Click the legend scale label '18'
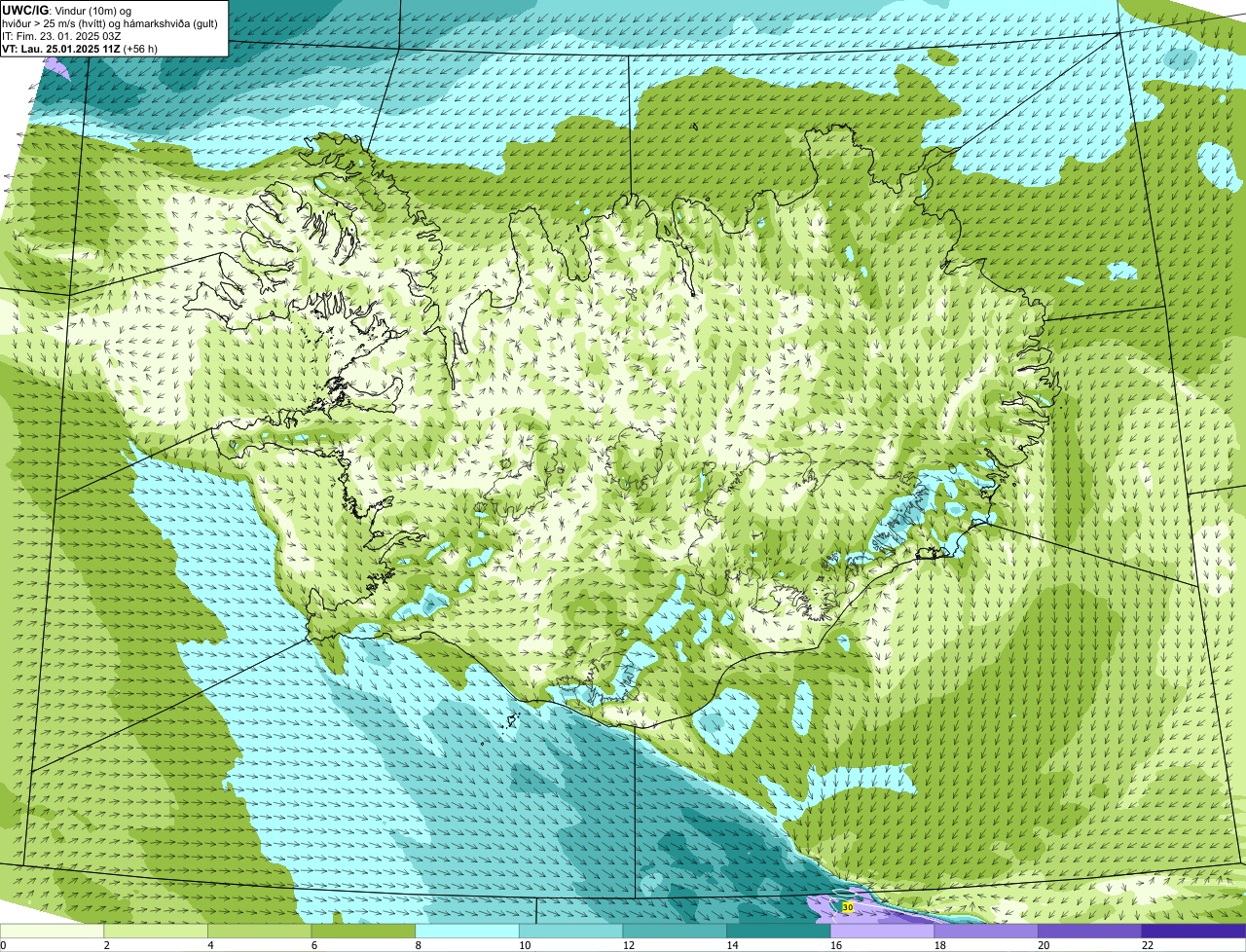The width and height of the screenshot is (1246, 952). tap(939, 945)
